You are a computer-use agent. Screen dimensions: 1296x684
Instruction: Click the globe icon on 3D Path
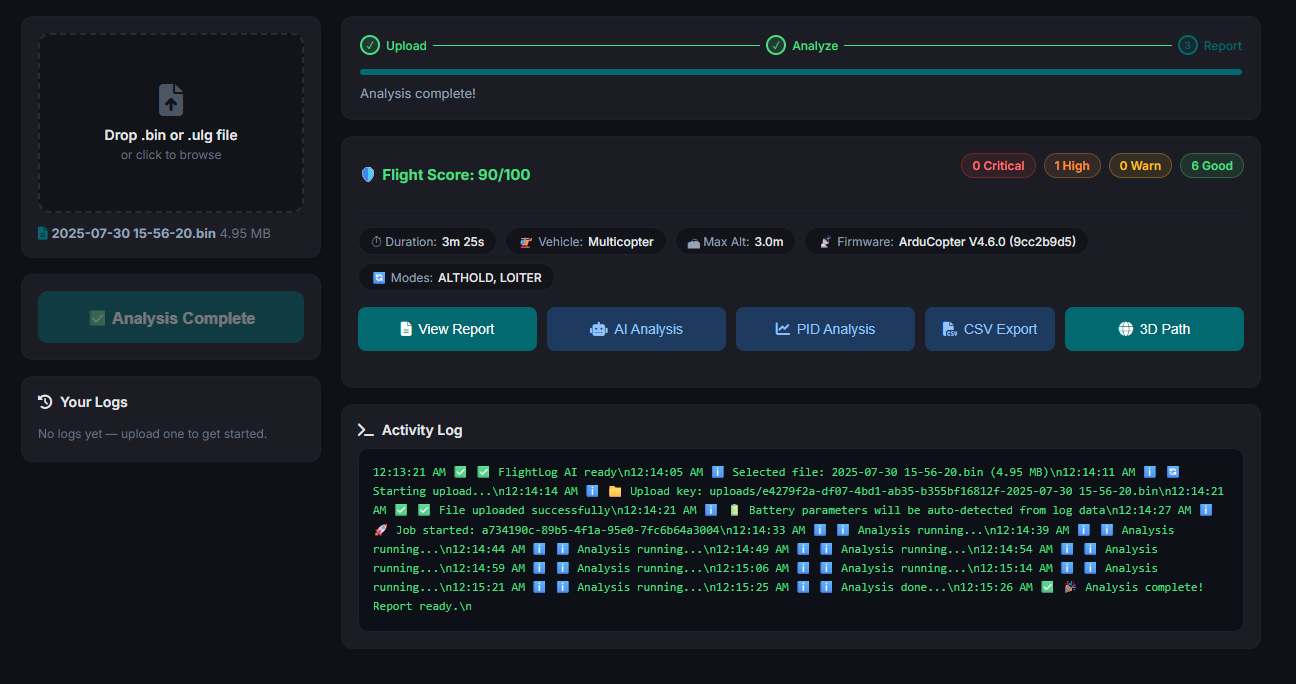1126,329
